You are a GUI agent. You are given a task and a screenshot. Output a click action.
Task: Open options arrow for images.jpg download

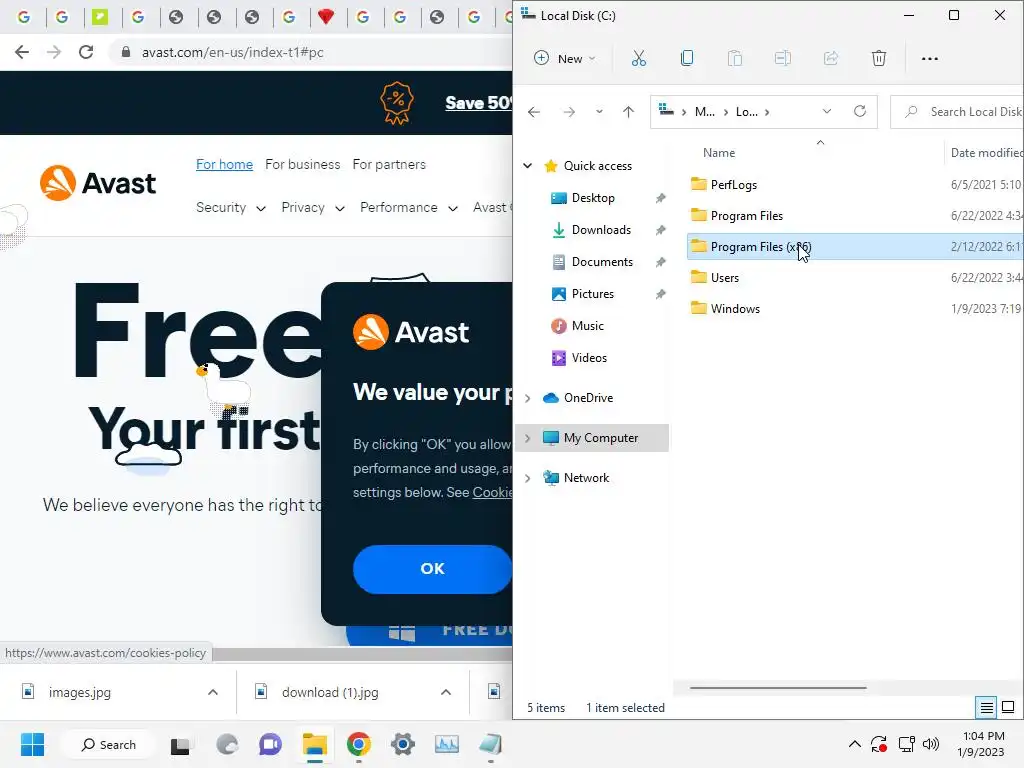(x=213, y=692)
